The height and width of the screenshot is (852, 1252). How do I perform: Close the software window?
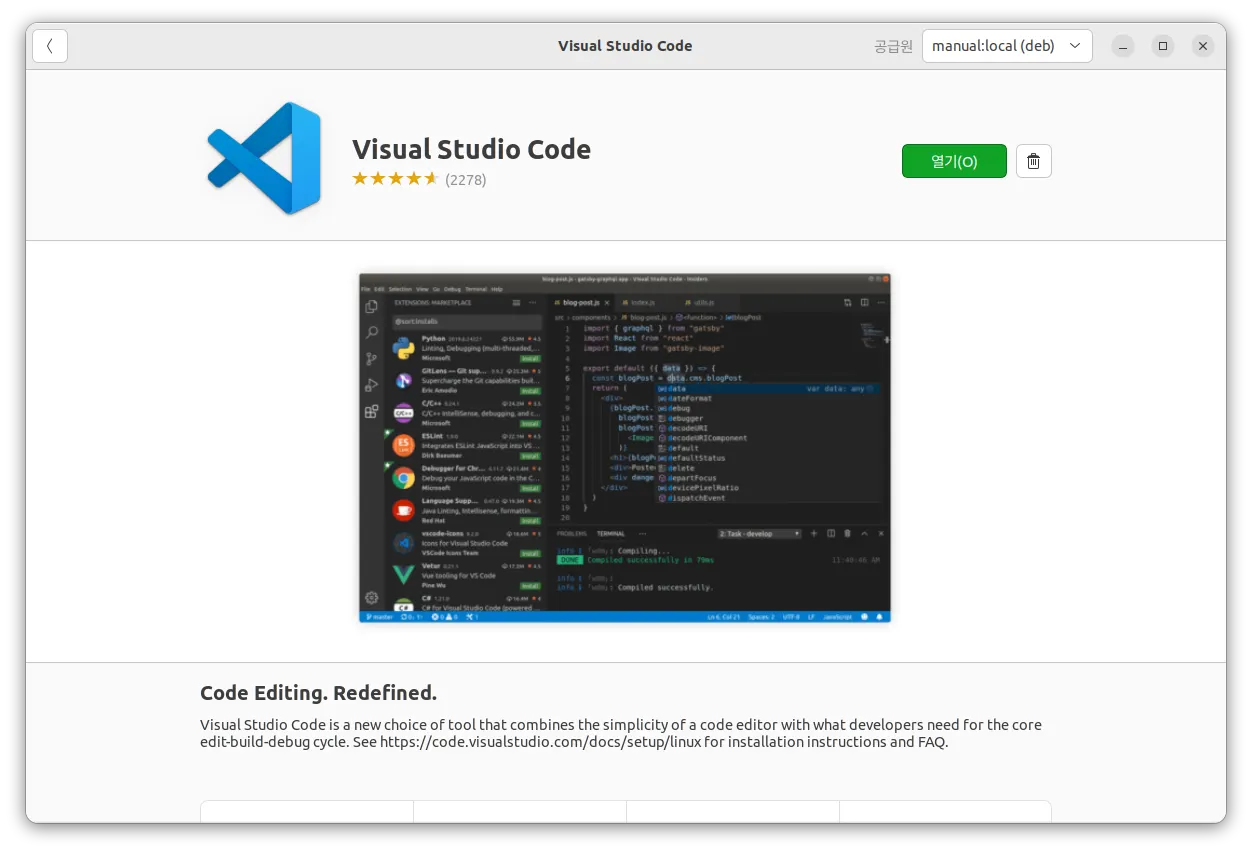[1203, 46]
